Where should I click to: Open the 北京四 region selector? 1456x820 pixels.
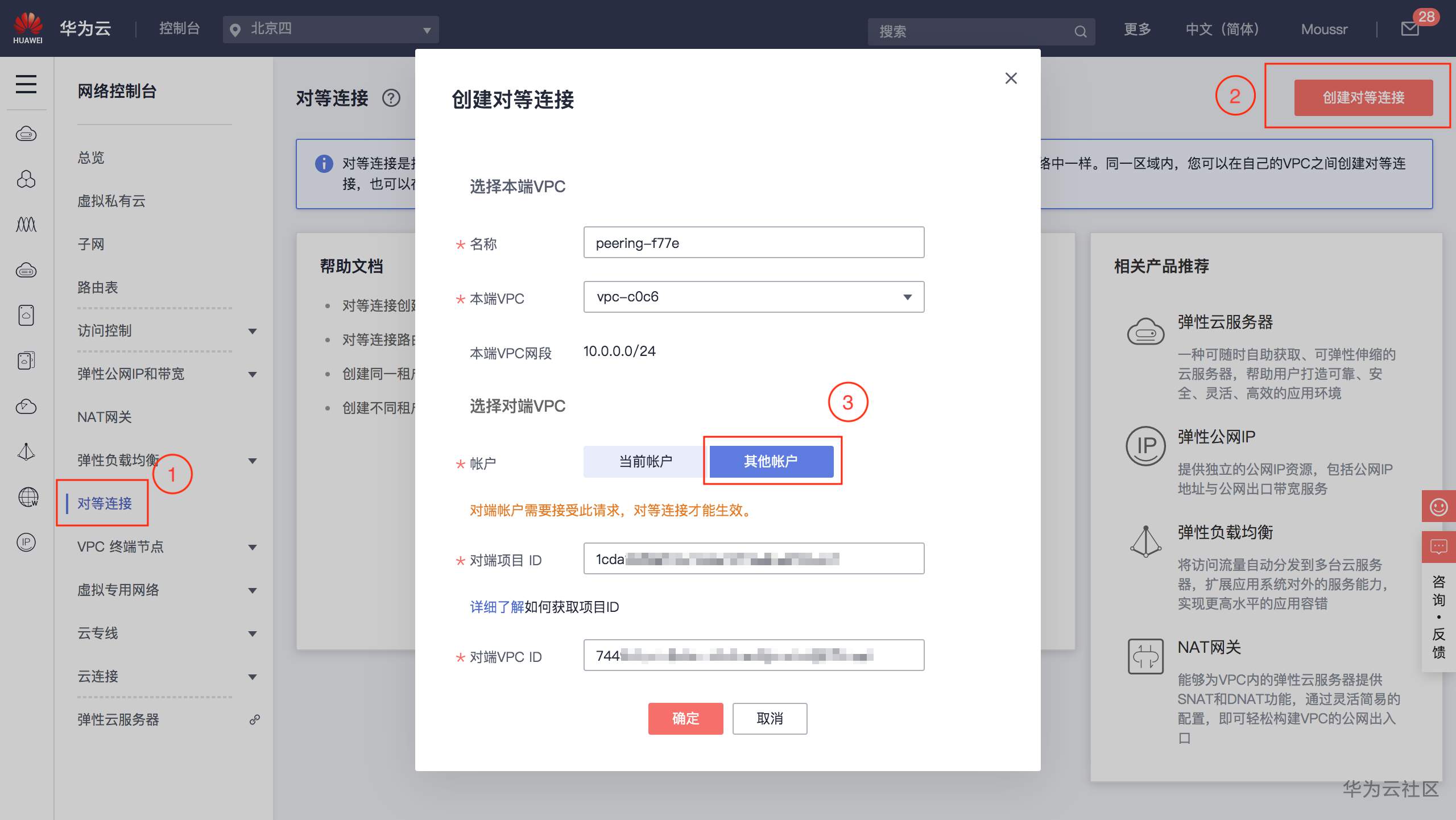[x=331, y=30]
